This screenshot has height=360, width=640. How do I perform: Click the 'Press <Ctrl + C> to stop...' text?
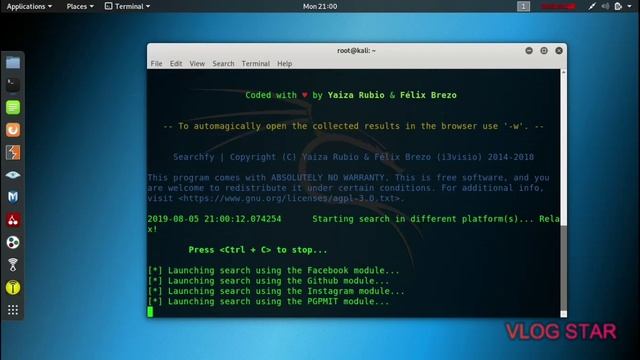pos(258,250)
